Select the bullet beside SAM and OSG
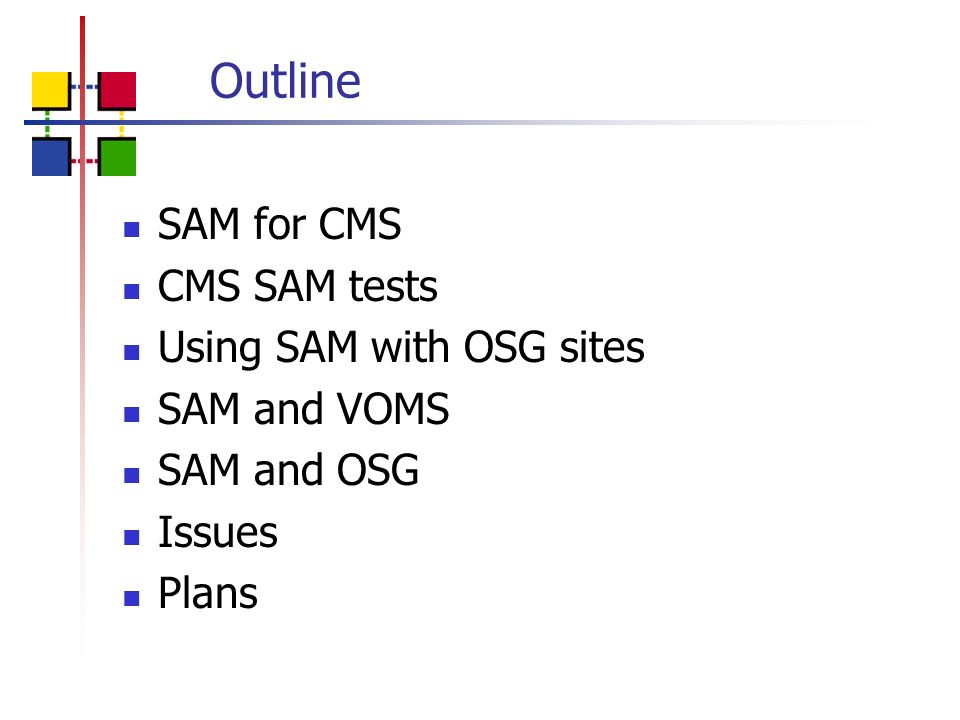 click(132, 476)
